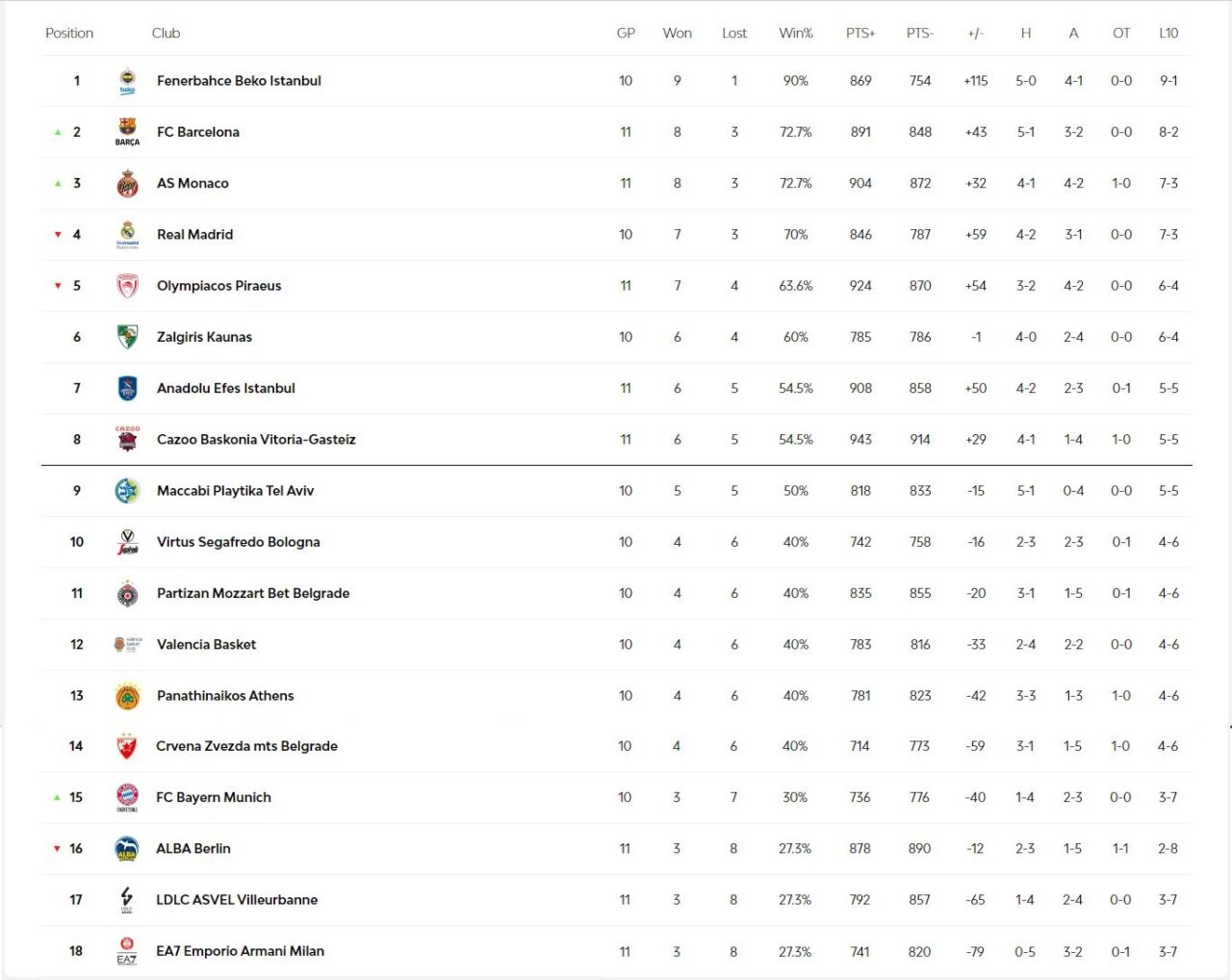Sort table by Win% column header

pyautogui.click(x=795, y=33)
